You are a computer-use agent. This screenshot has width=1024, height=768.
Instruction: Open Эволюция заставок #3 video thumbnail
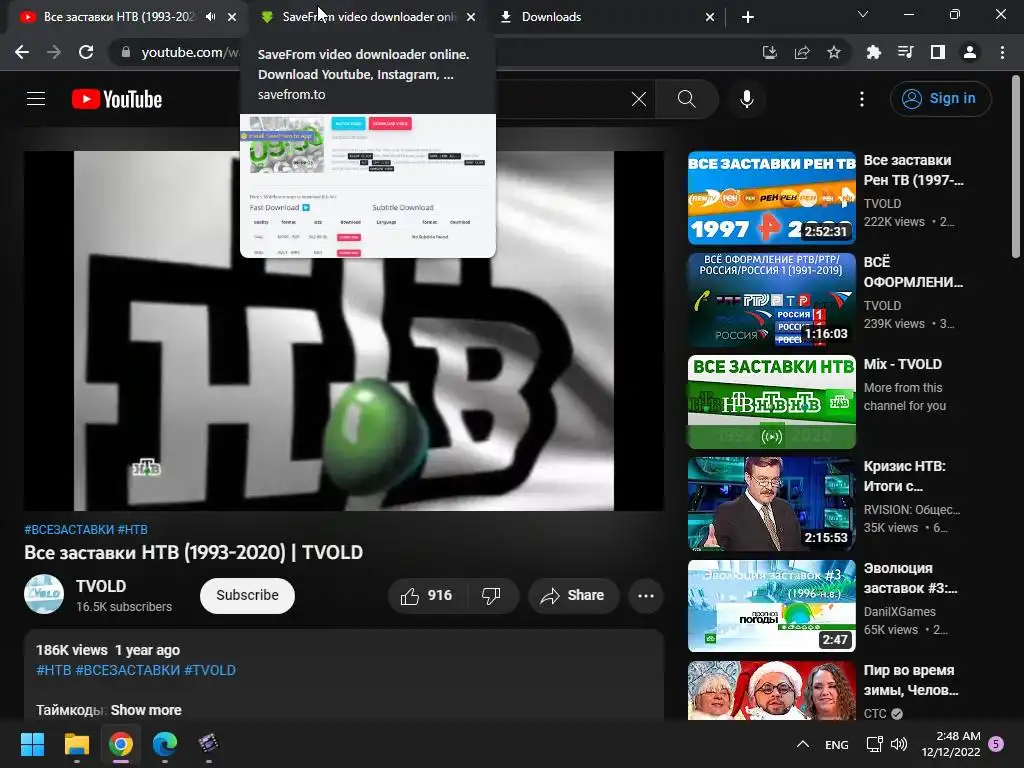[x=771, y=606]
